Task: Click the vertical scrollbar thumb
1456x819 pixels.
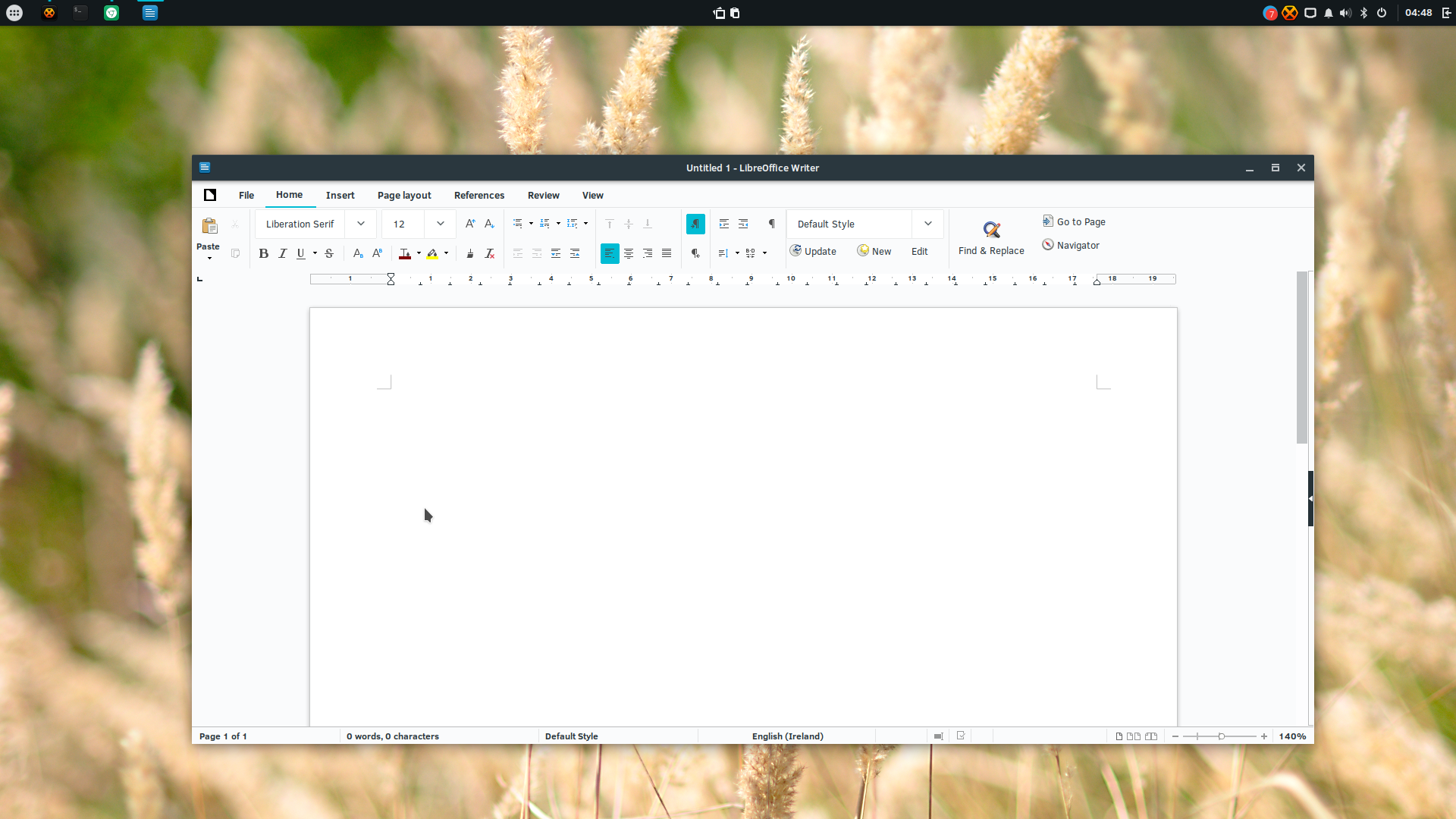Action: click(1302, 357)
